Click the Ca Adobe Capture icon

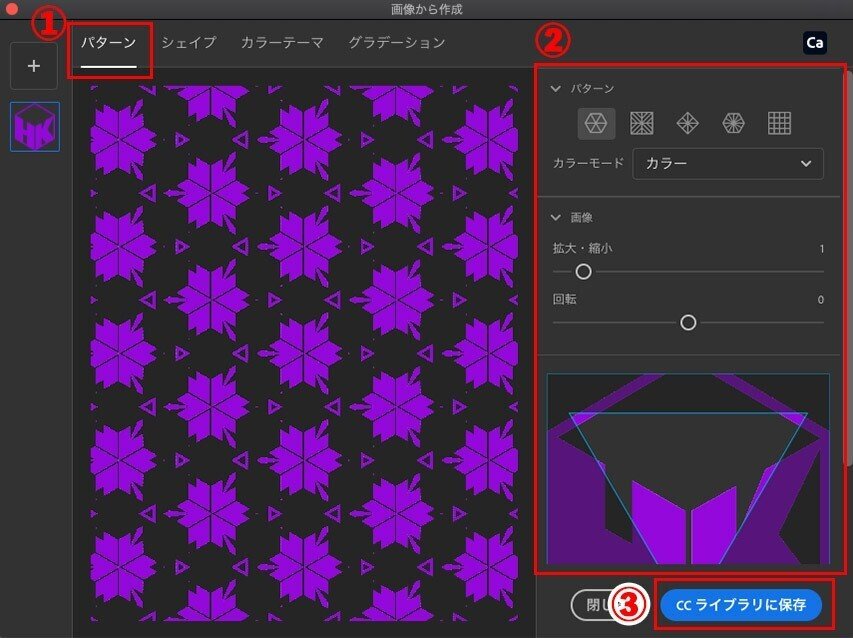[x=814, y=43]
